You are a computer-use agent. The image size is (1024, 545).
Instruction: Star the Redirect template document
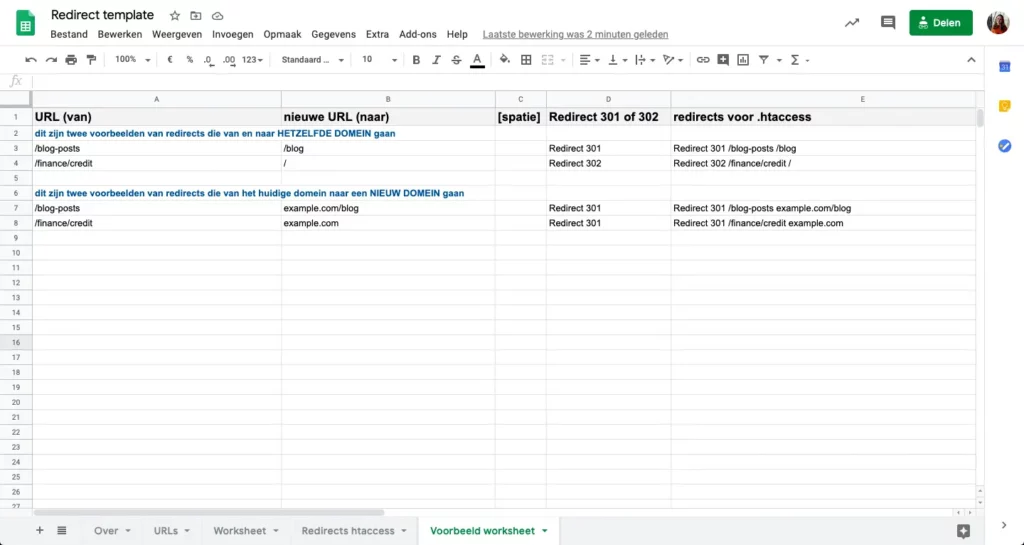[175, 16]
